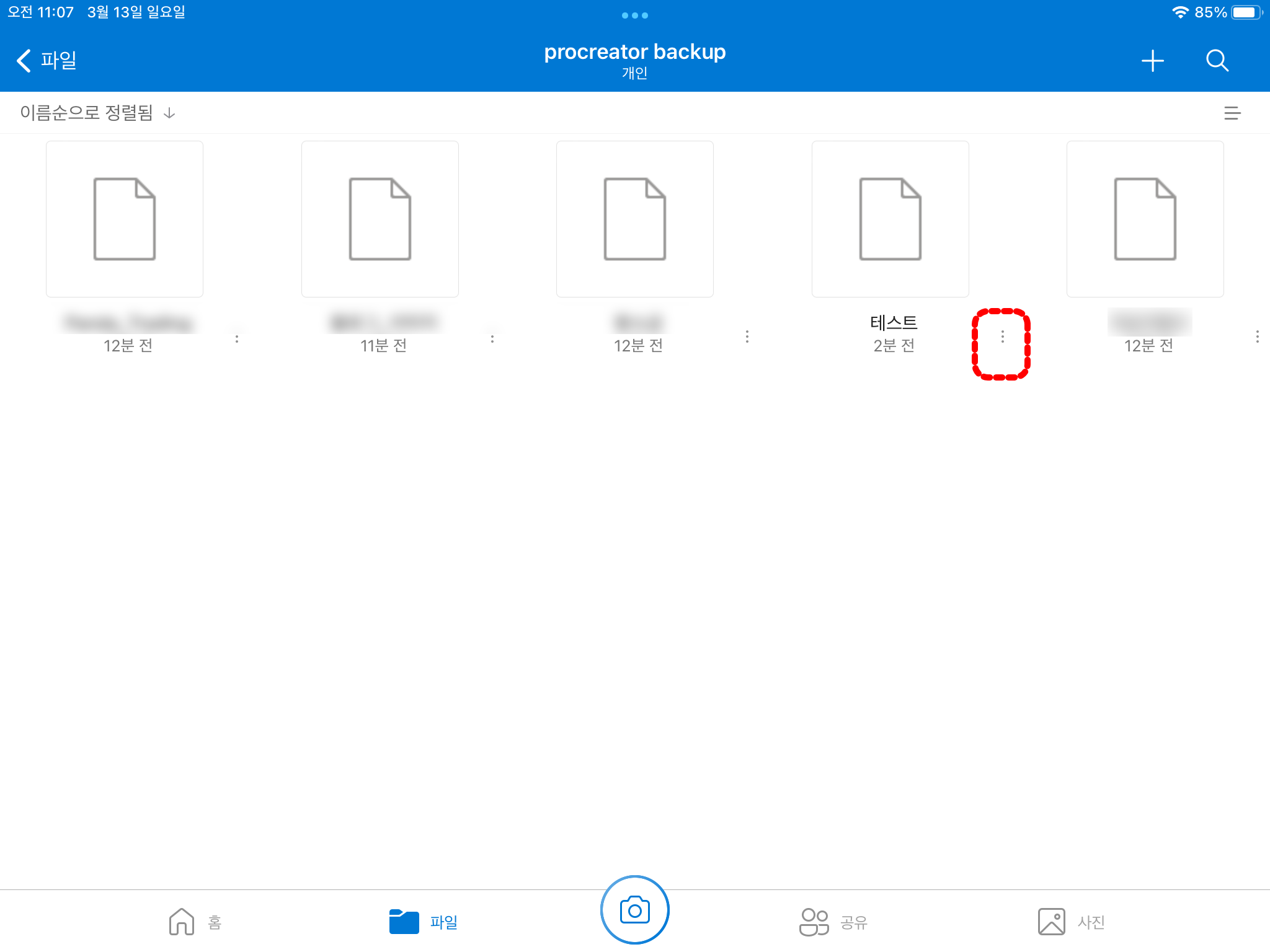
Task: Tap the folder icon in the bottom bar
Action: pyautogui.click(x=404, y=922)
